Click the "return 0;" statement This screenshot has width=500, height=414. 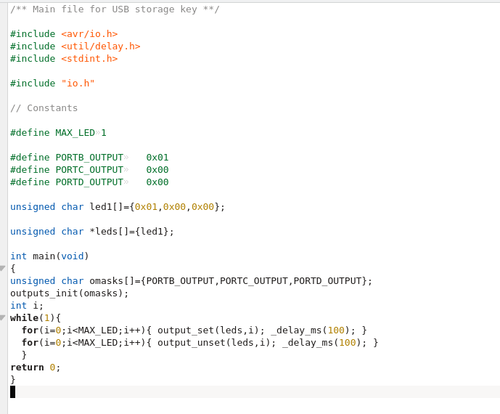coord(35,367)
